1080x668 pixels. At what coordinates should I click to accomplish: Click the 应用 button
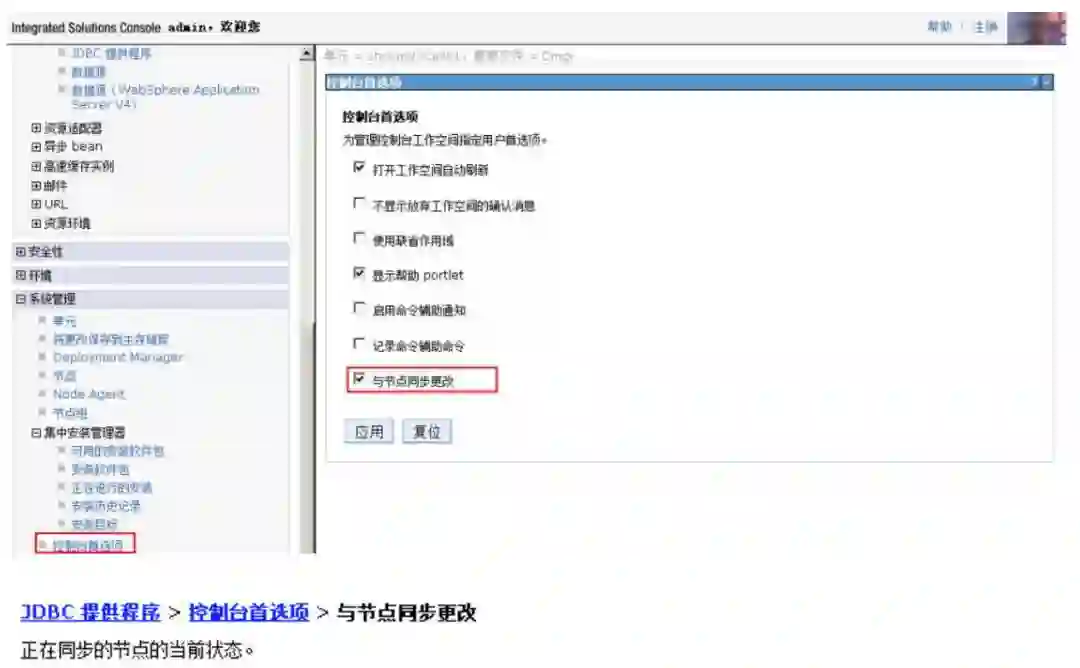(368, 432)
